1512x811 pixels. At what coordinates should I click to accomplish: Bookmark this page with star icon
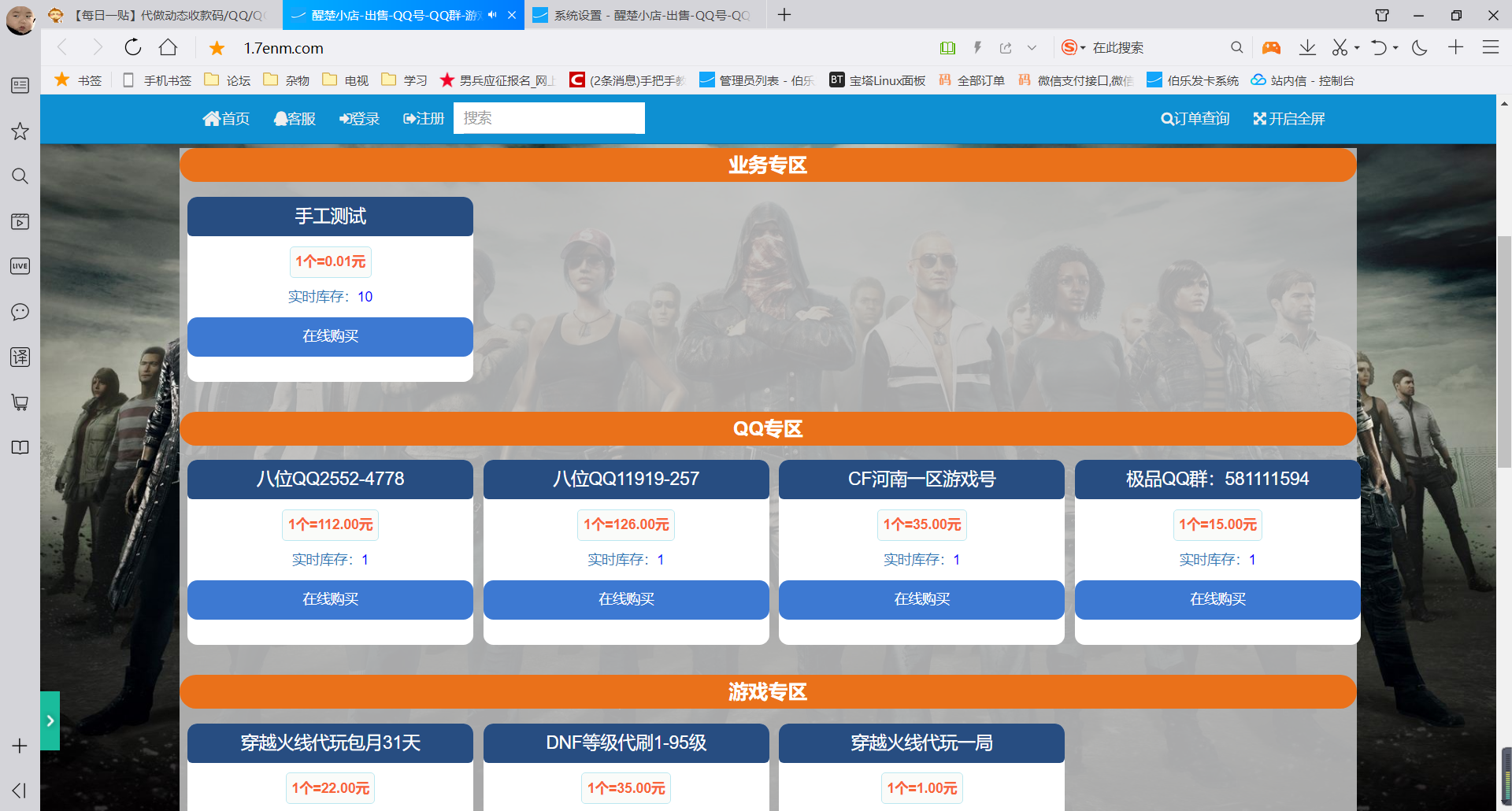217,48
